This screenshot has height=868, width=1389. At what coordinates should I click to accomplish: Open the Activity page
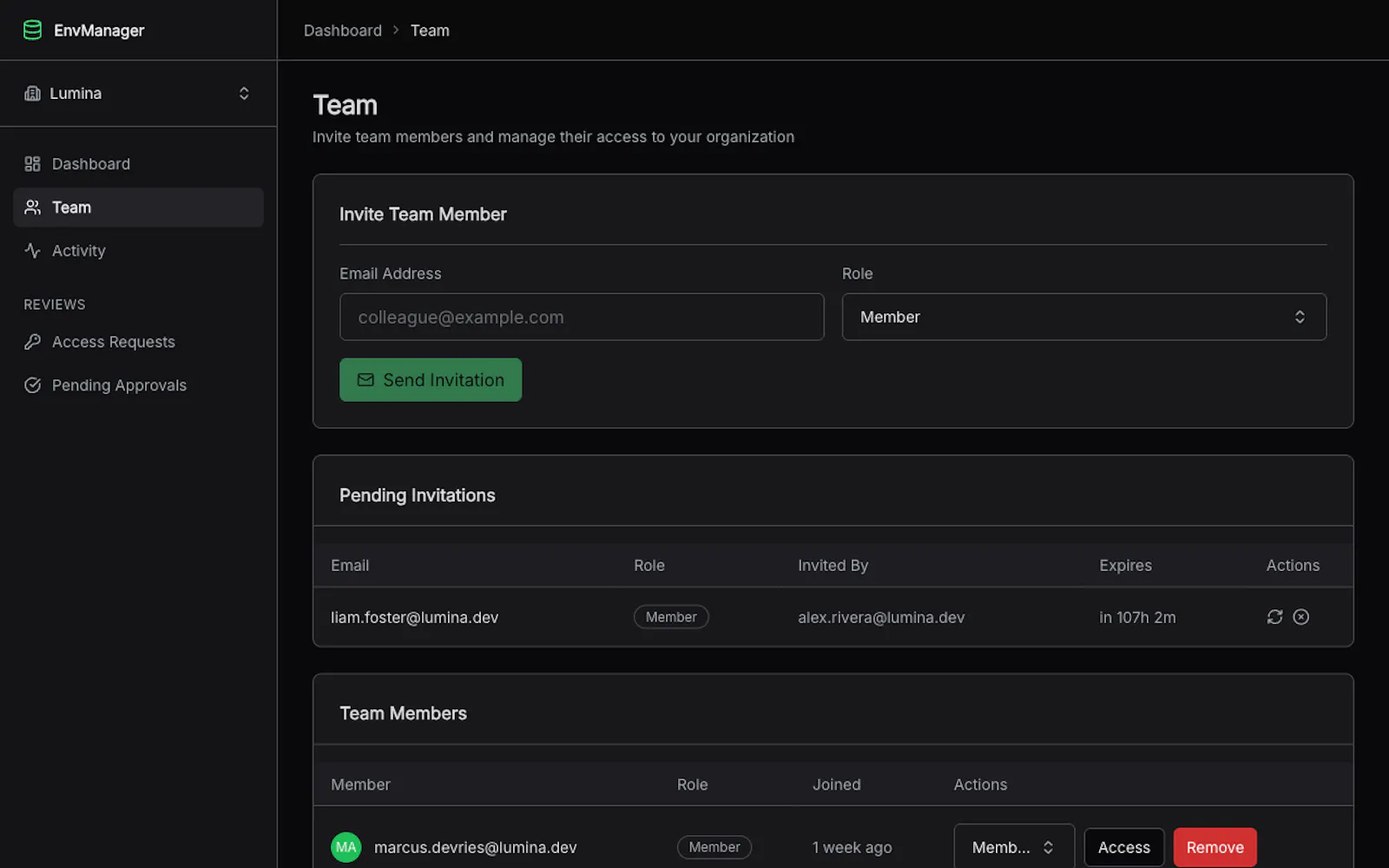point(138,251)
